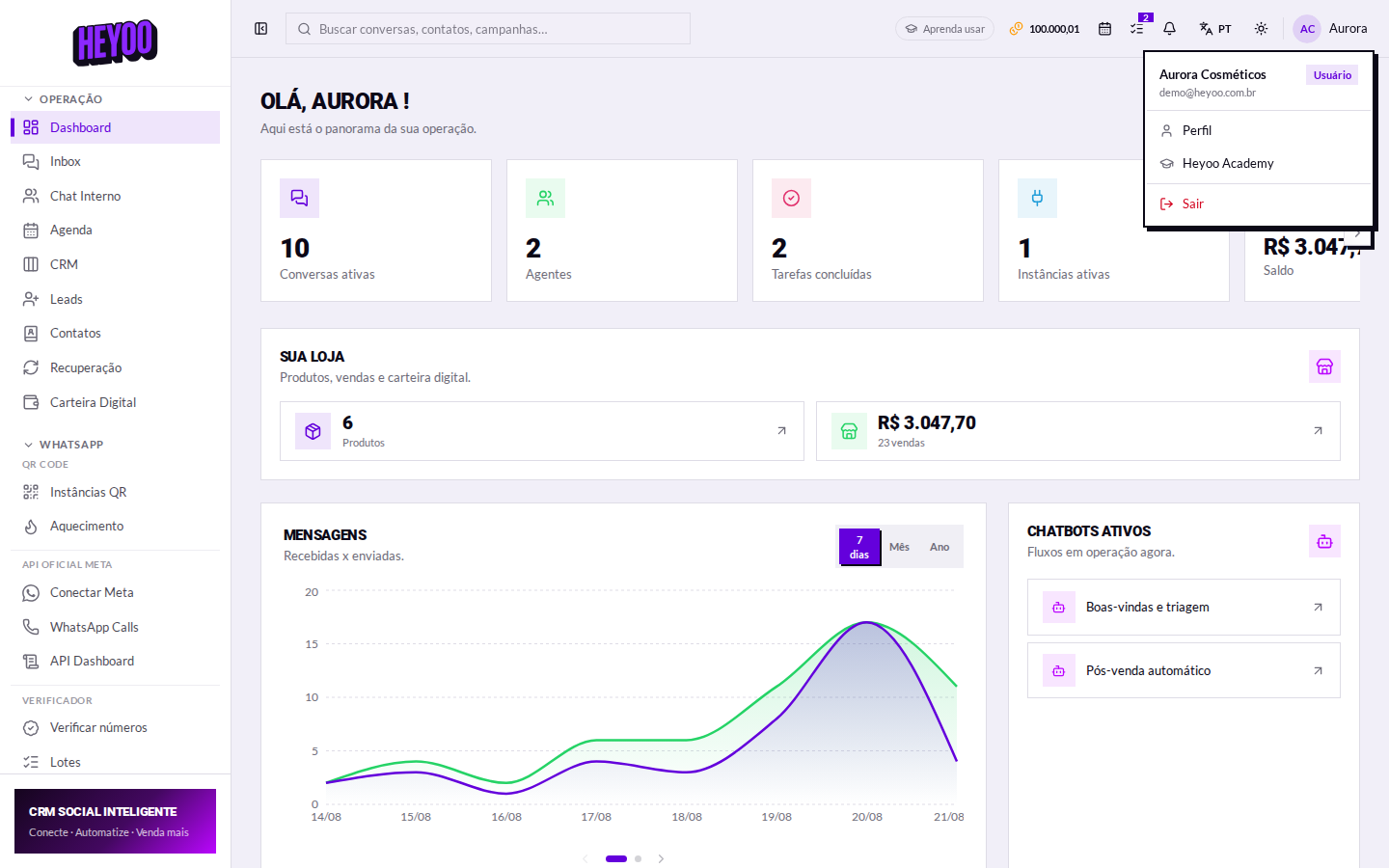Click the Aprenda usar button
This screenshot has width=1389, height=868.
point(944,29)
